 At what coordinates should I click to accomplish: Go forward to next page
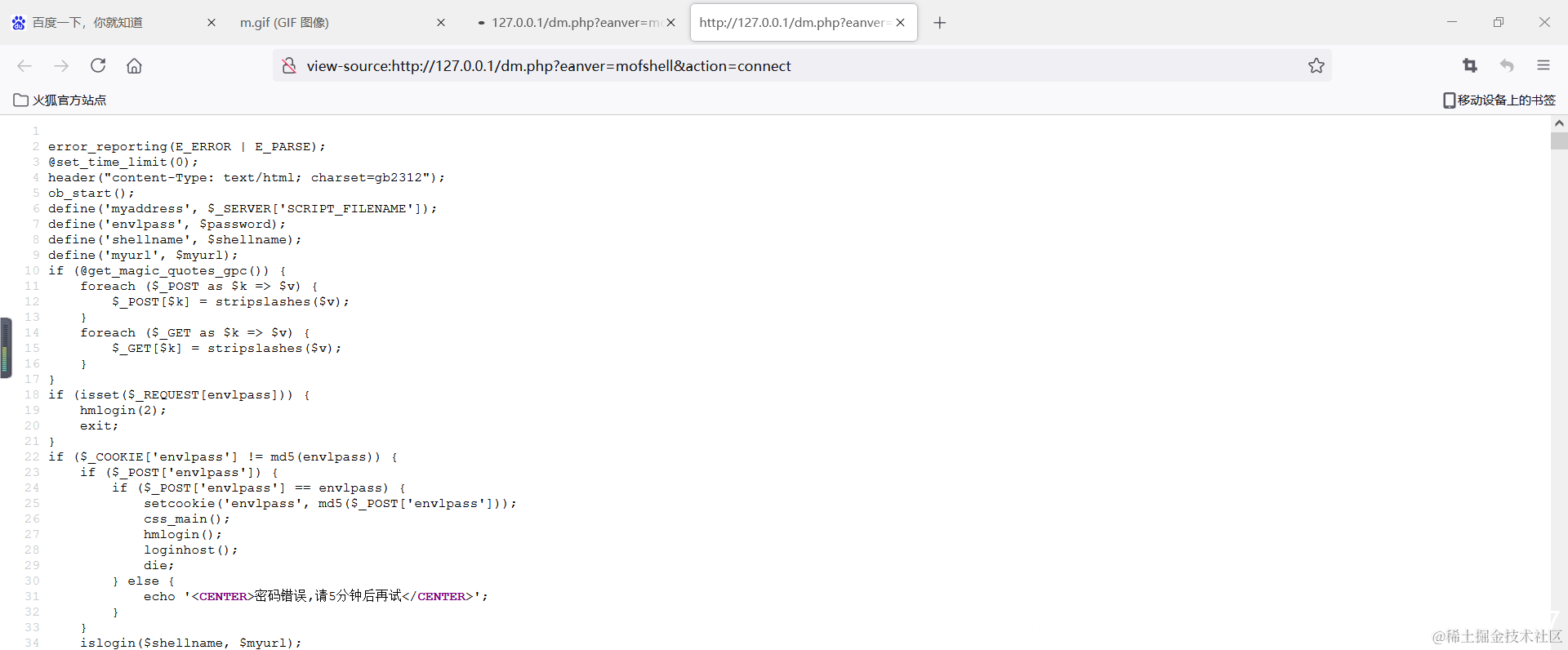pos(61,66)
